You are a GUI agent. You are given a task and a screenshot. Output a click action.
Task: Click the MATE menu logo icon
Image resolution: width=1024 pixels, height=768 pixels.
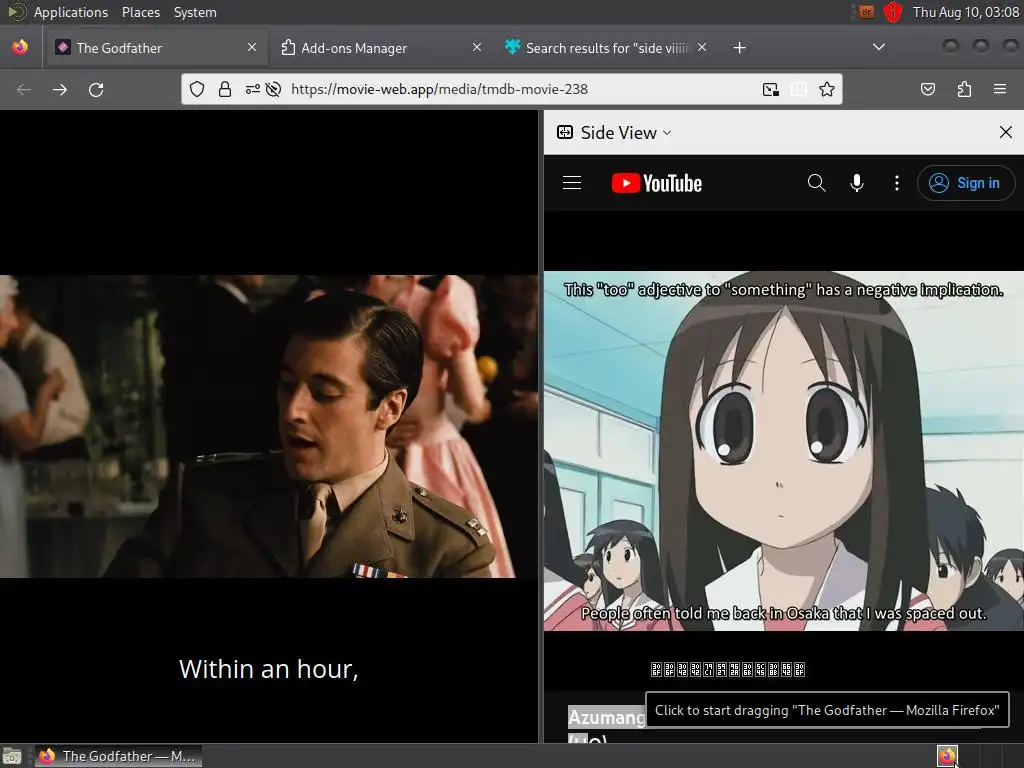tap(16, 12)
